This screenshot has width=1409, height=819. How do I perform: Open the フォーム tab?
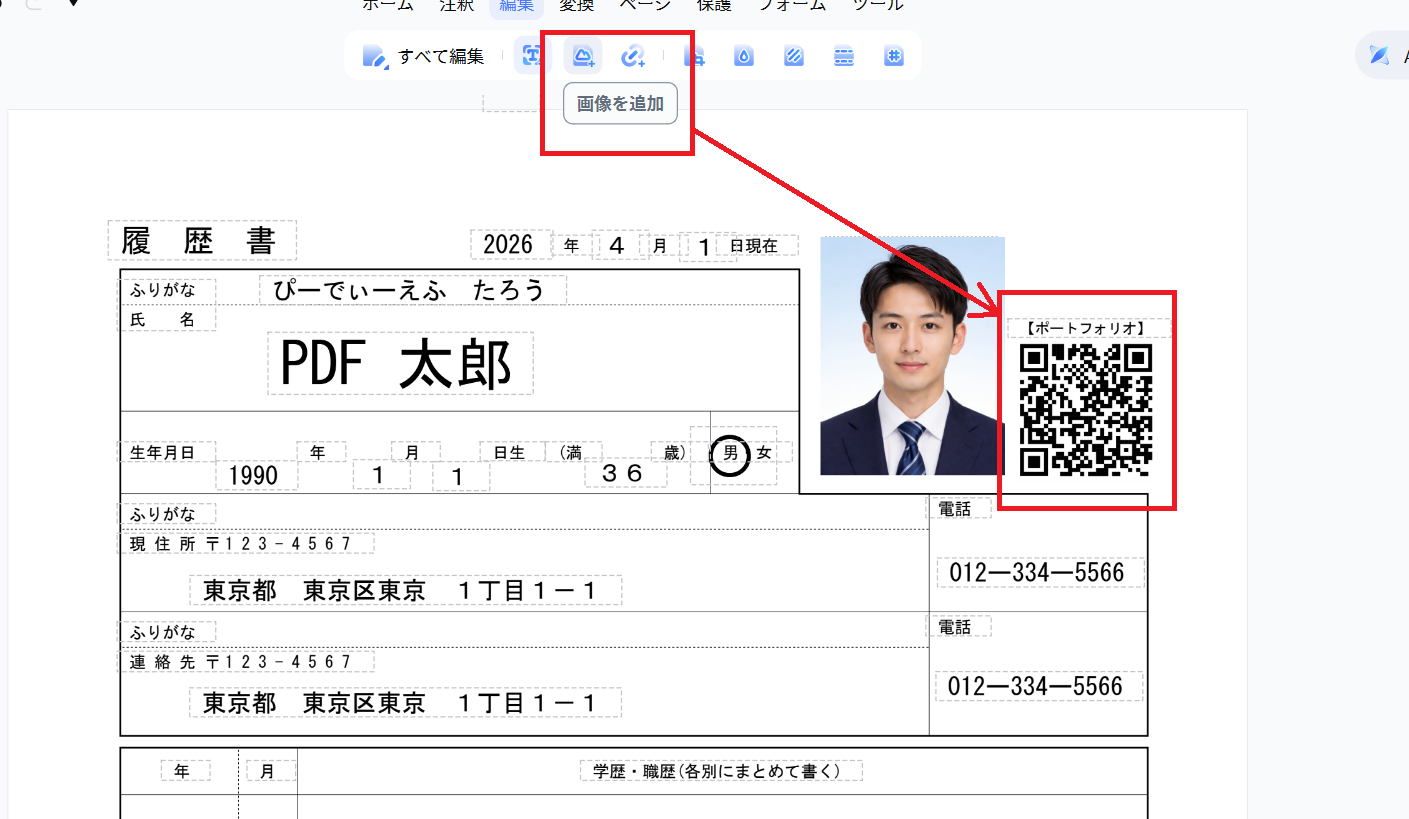pyautogui.click(x=791, y=5)
